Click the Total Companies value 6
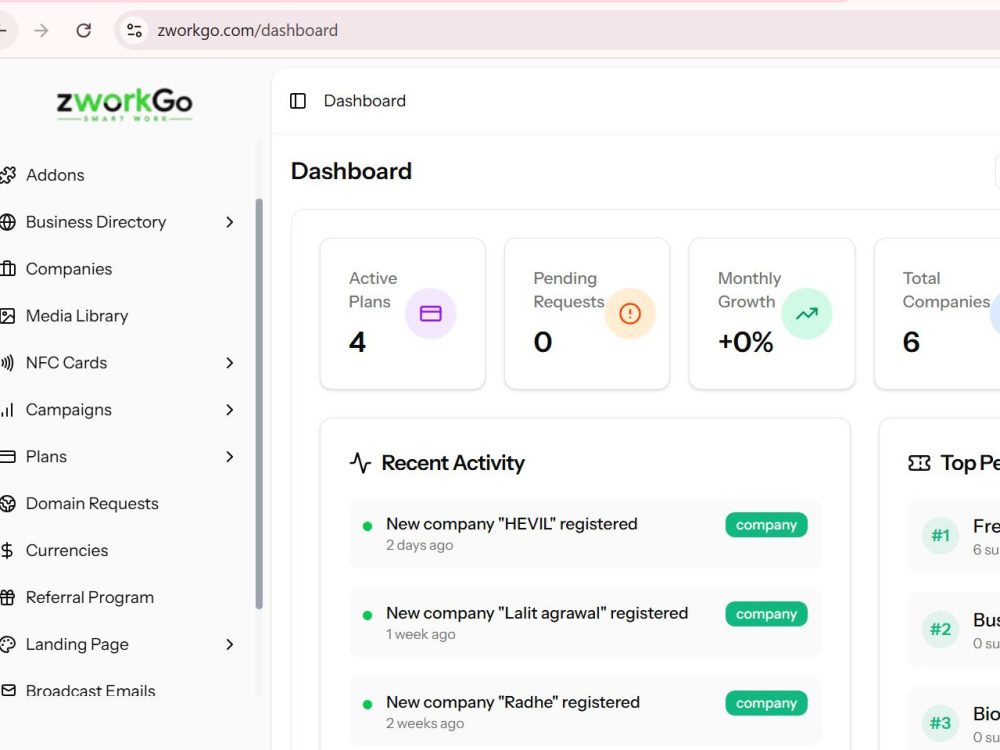 (911, 342)
